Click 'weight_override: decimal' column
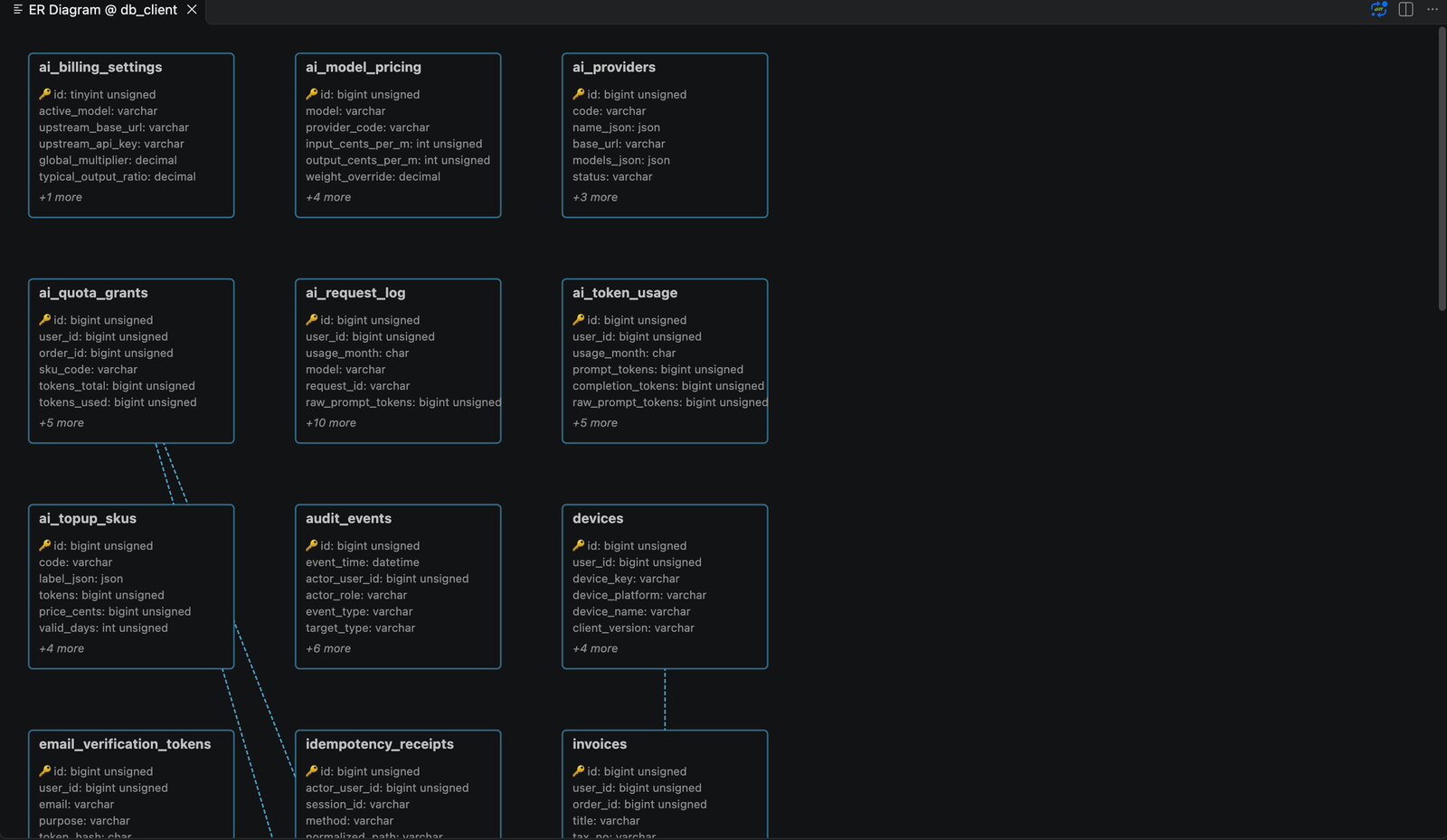The image size is (1447, 840). coord(374,176)
